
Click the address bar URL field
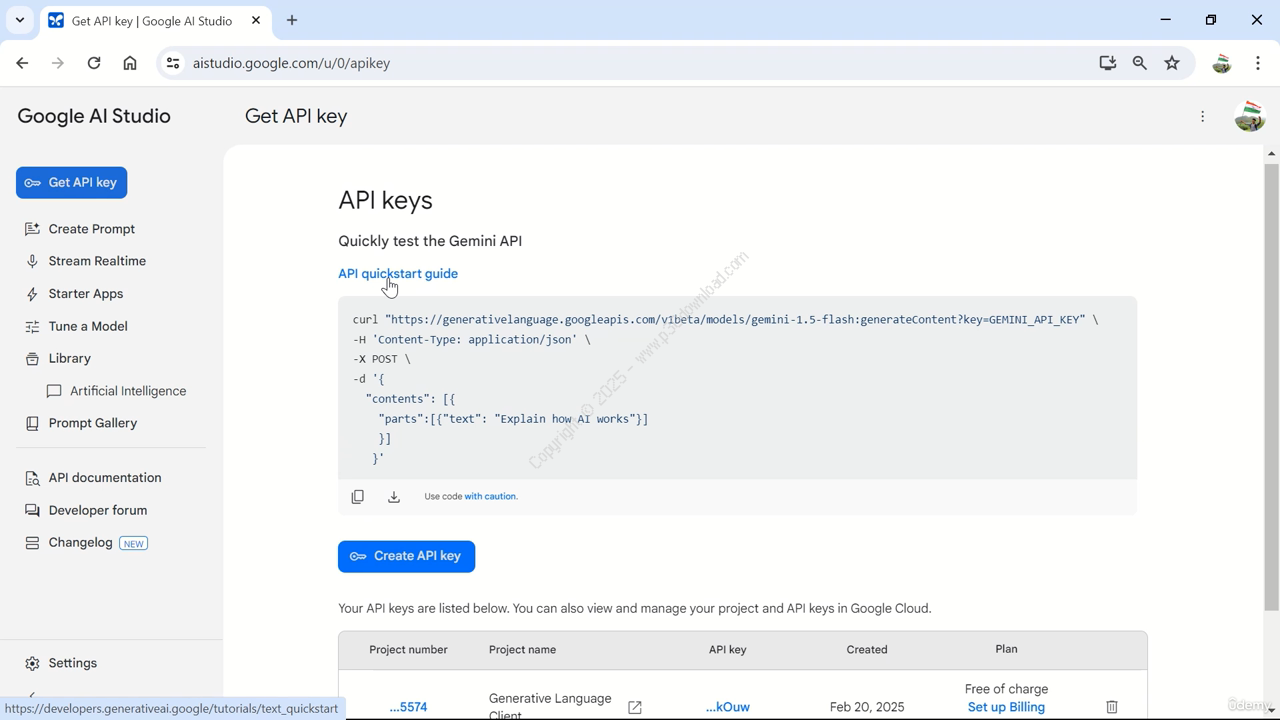[x=640, y=63]
